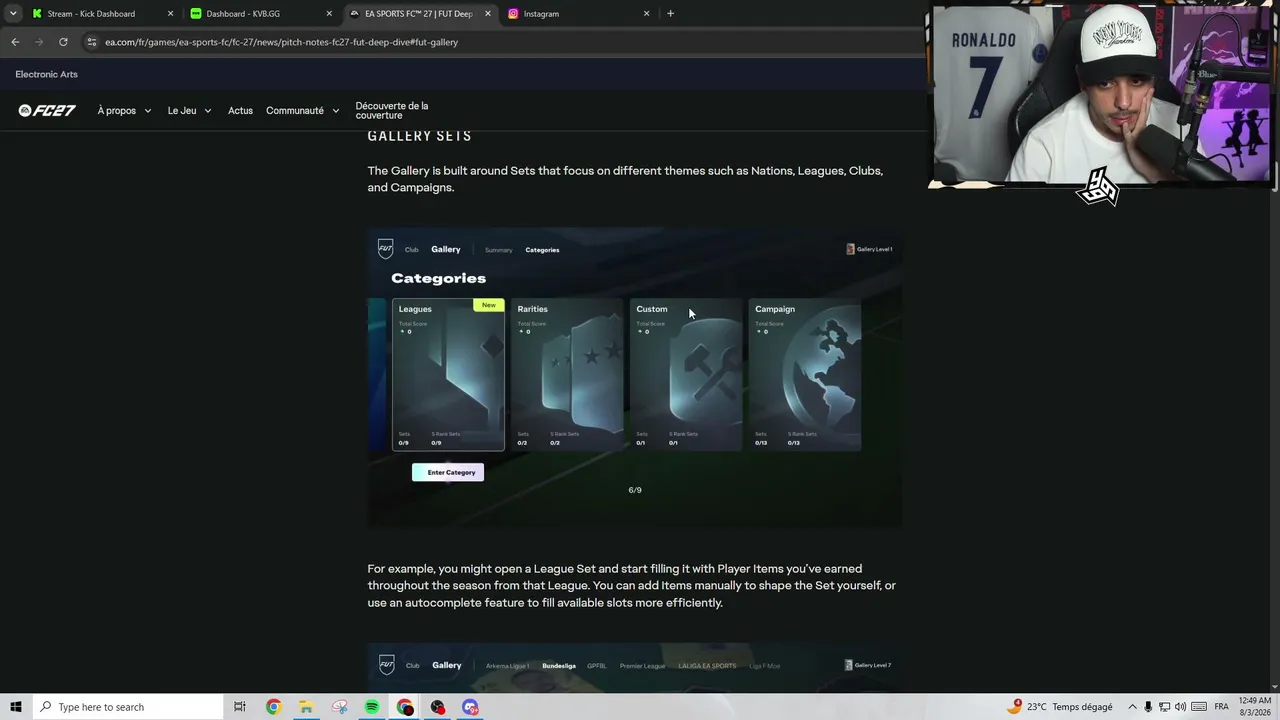This screenshot has height=720, width=1280.
Task: Select the Campaign category card
Action: pos(805,375)
